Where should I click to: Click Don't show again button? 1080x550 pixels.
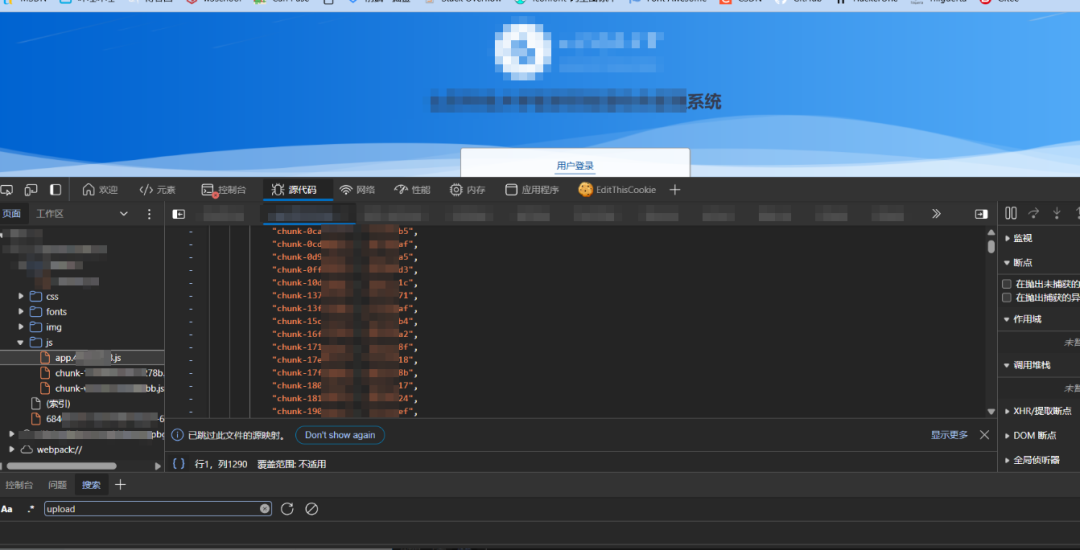click(x=340, y=435)
